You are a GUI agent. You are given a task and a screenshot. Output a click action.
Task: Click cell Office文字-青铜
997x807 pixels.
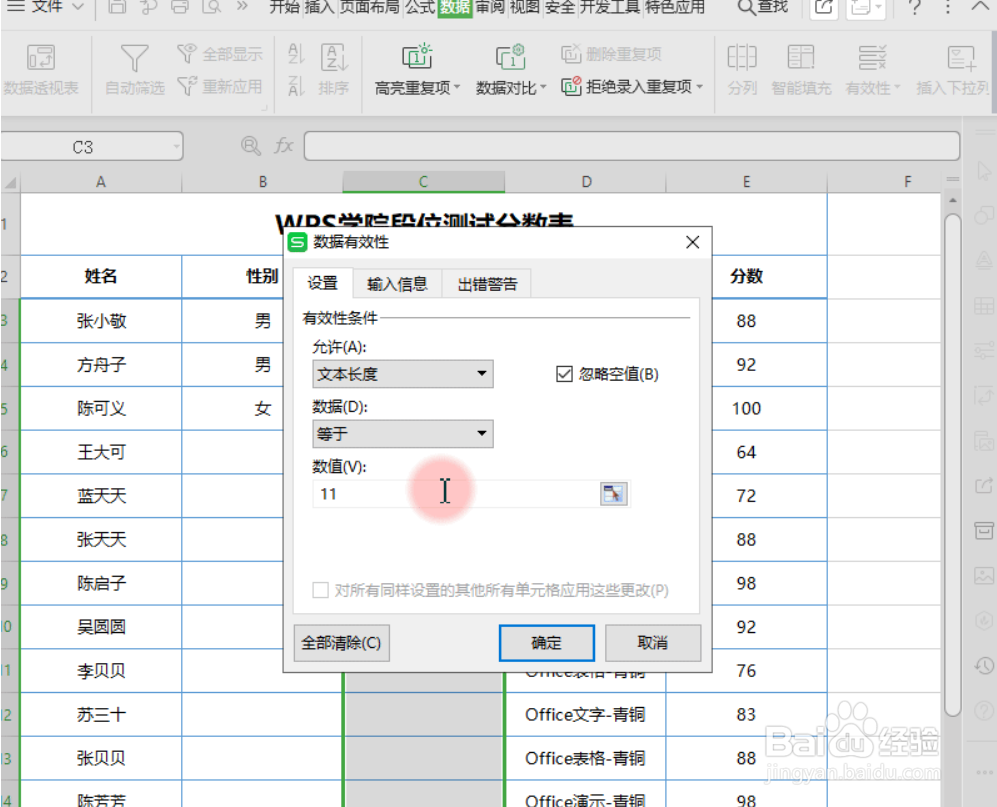[585, 715]
